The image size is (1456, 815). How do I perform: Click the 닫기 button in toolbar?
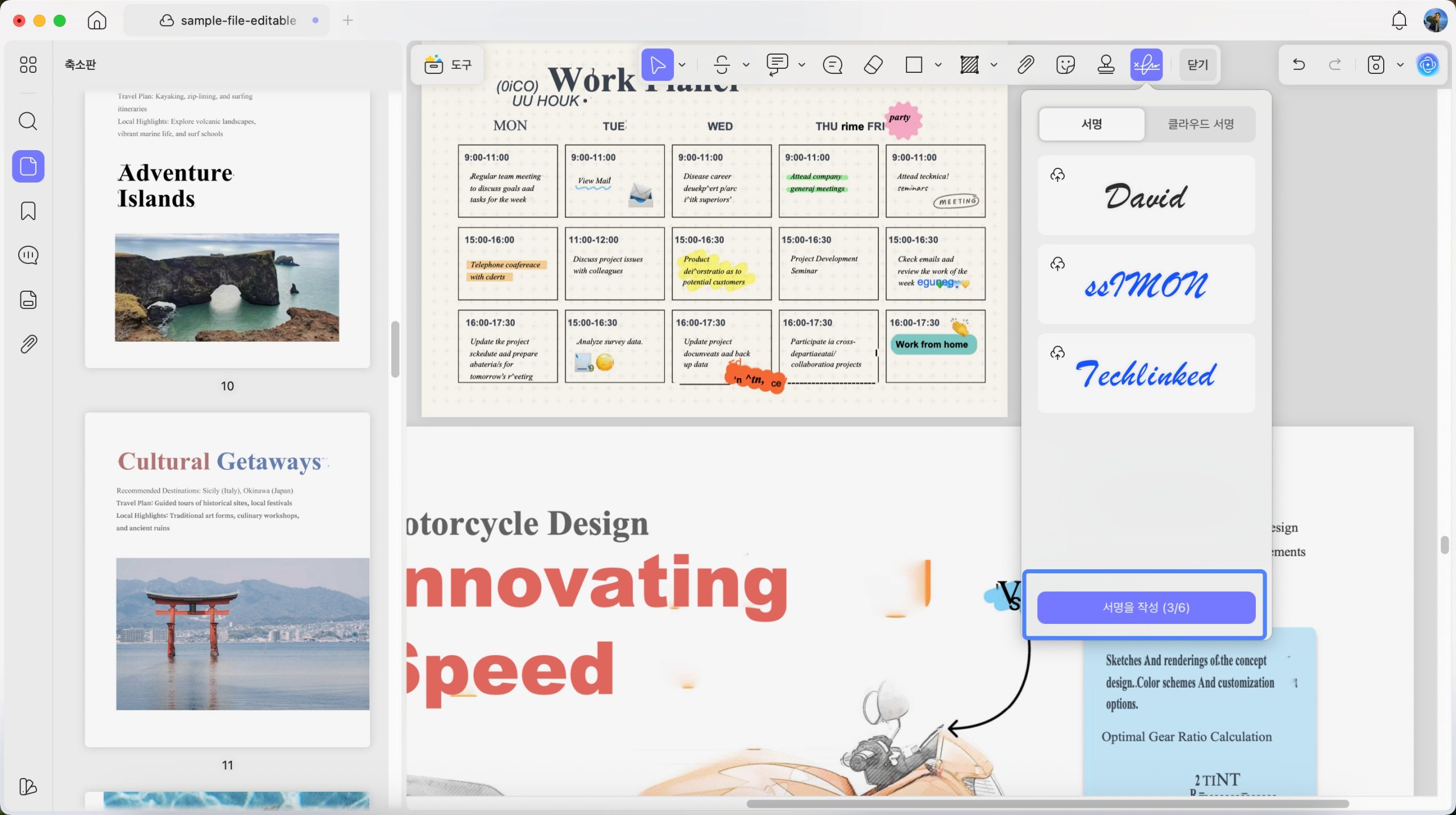point(1198,65)
